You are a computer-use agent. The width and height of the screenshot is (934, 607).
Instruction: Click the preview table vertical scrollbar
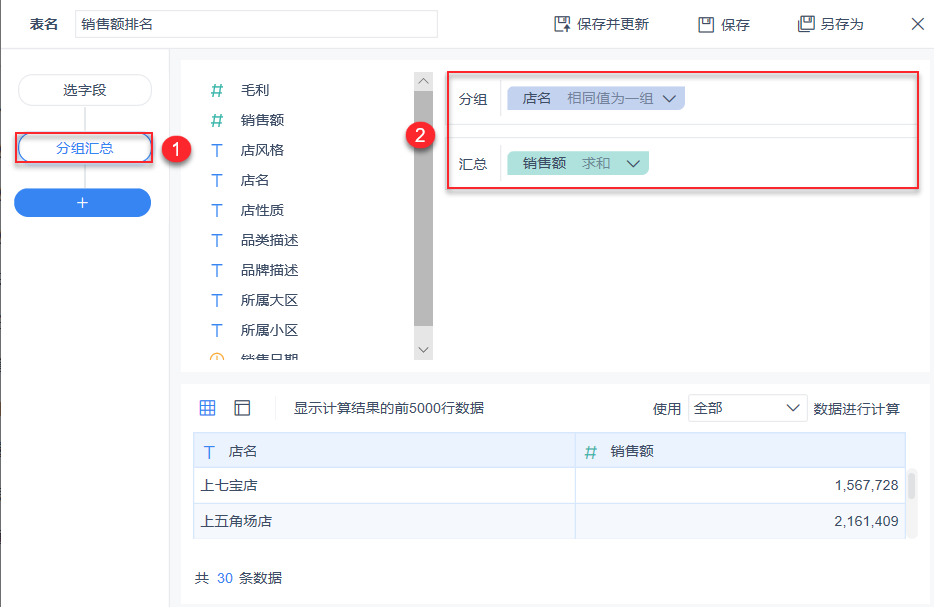point(911,485)
